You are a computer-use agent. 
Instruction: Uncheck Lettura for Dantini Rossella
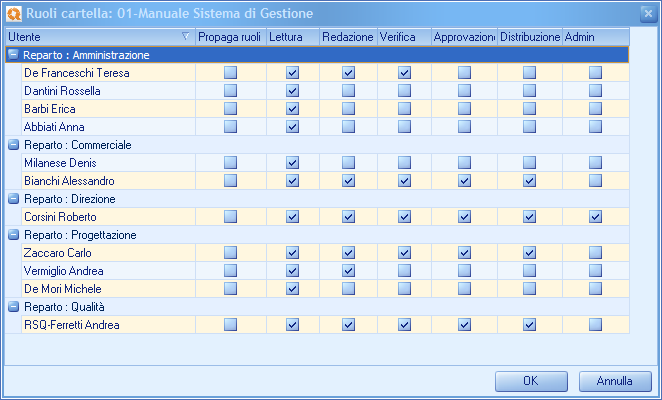point(293,91)
